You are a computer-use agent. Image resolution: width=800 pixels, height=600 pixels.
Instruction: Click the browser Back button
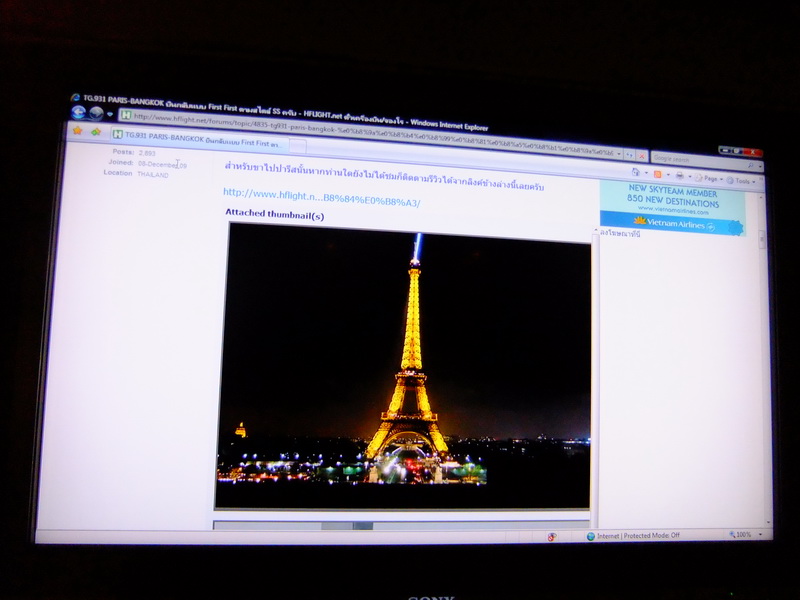[x=78, y=112]
